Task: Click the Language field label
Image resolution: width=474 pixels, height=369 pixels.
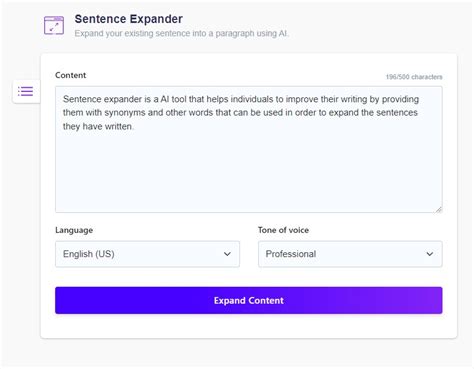Action: click(x=74, y=230)
